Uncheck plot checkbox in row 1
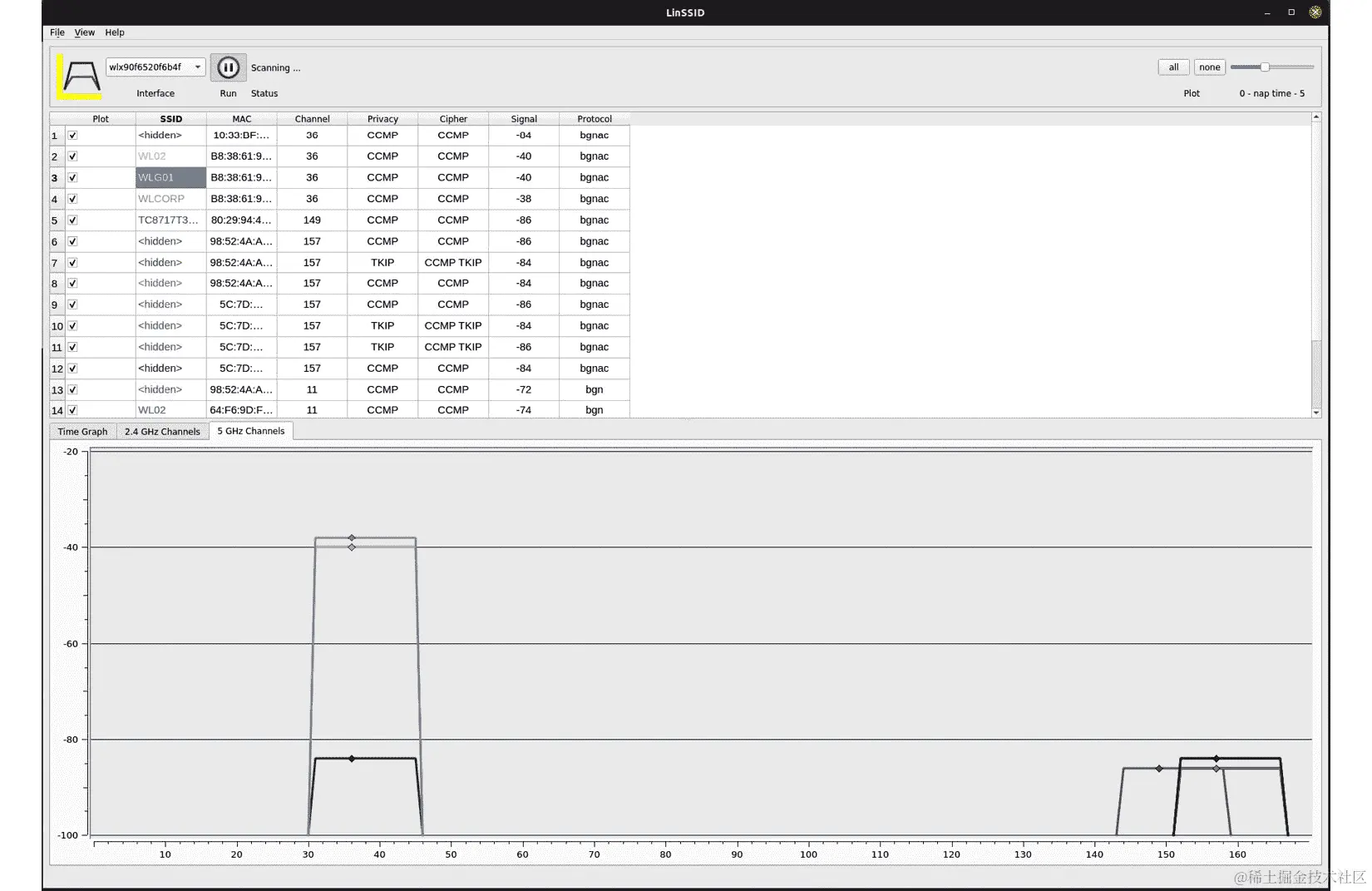Image resolution: width=1372 pixels, height=891 pixels. click(72, 135)
